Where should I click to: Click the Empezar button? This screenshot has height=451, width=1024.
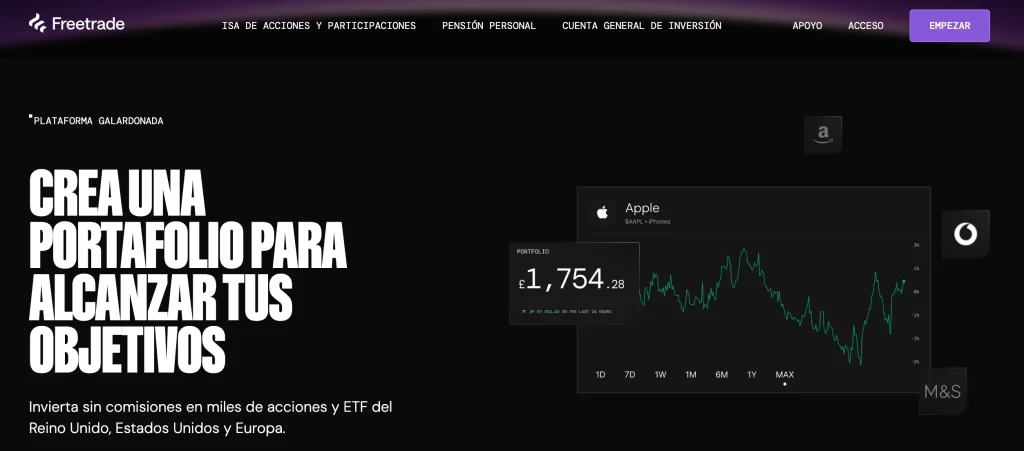(950, 26)
